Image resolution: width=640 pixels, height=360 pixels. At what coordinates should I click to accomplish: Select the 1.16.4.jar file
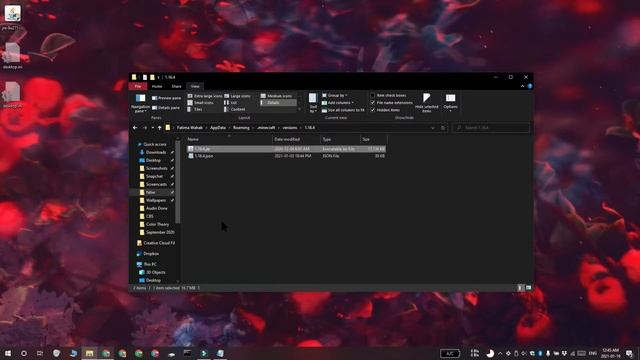point(286,149)
